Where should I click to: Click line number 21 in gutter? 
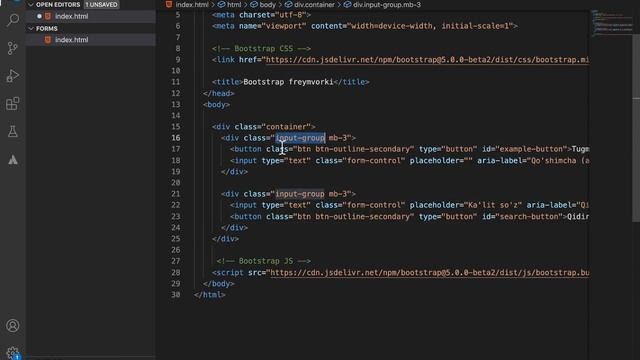click(x=176, y=194)
